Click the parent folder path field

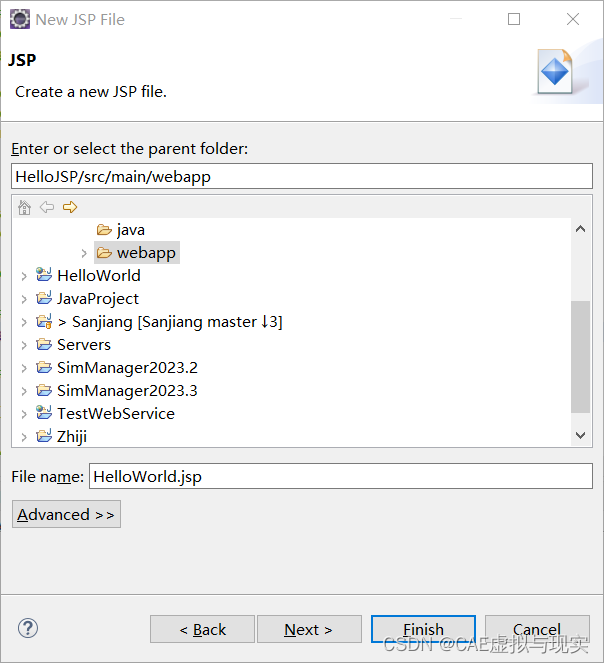point(302,176)
